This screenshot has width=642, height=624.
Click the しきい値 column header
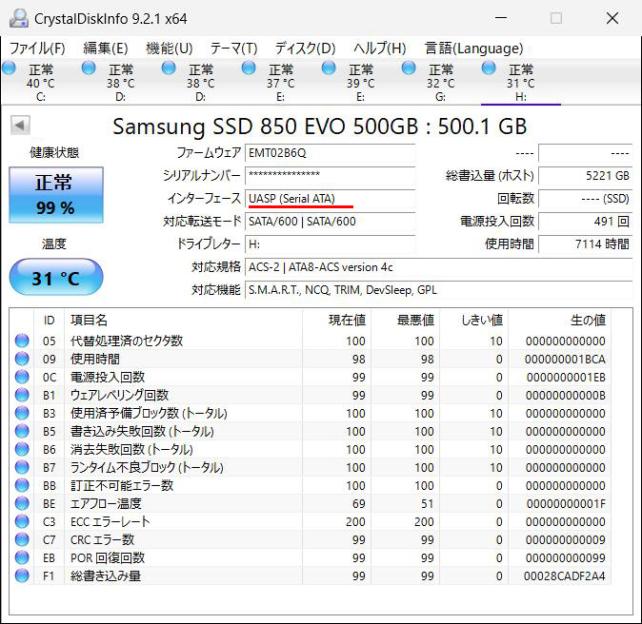coord(474,320)
